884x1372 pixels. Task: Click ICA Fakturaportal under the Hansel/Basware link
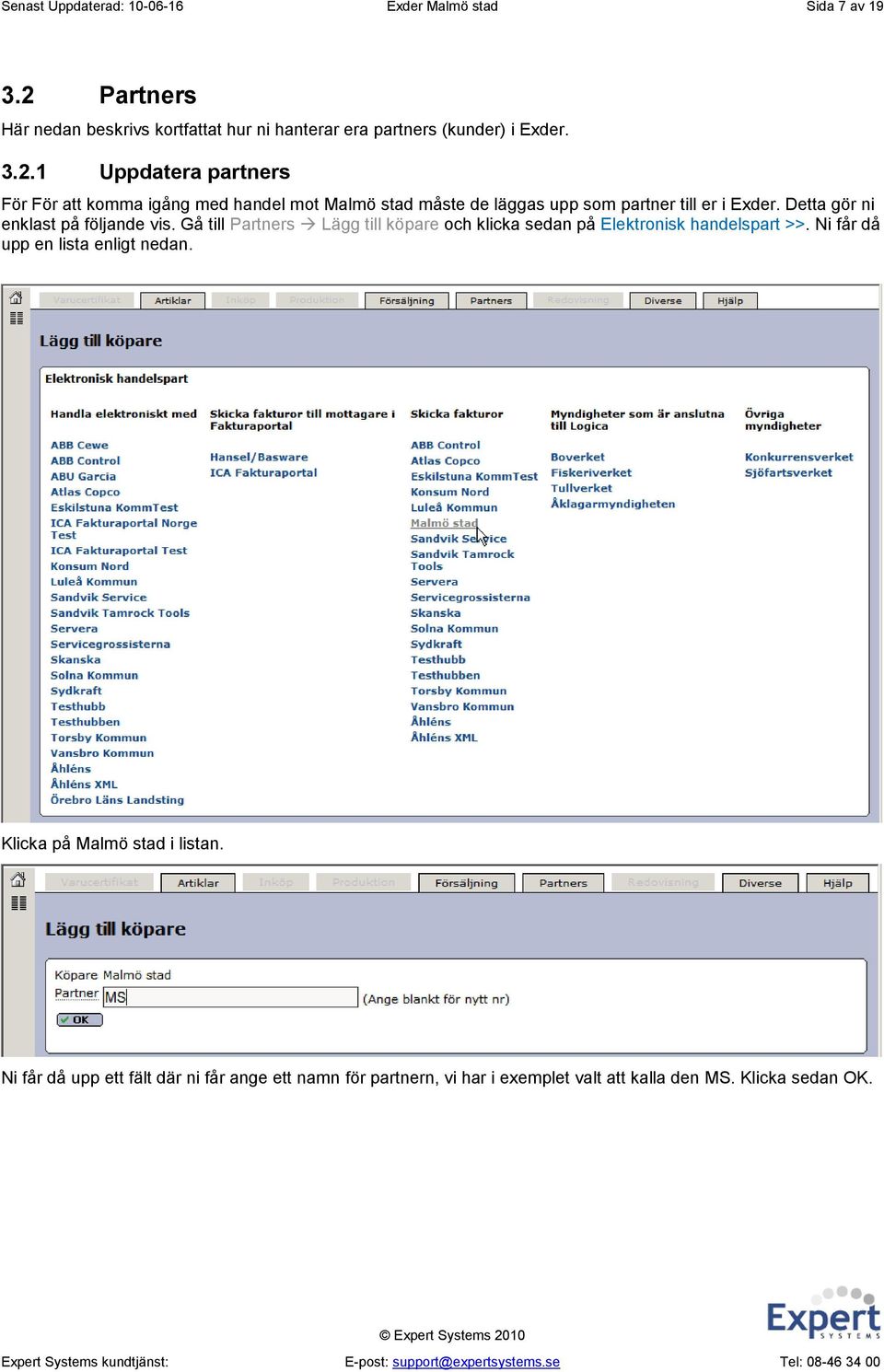(263, 473)
